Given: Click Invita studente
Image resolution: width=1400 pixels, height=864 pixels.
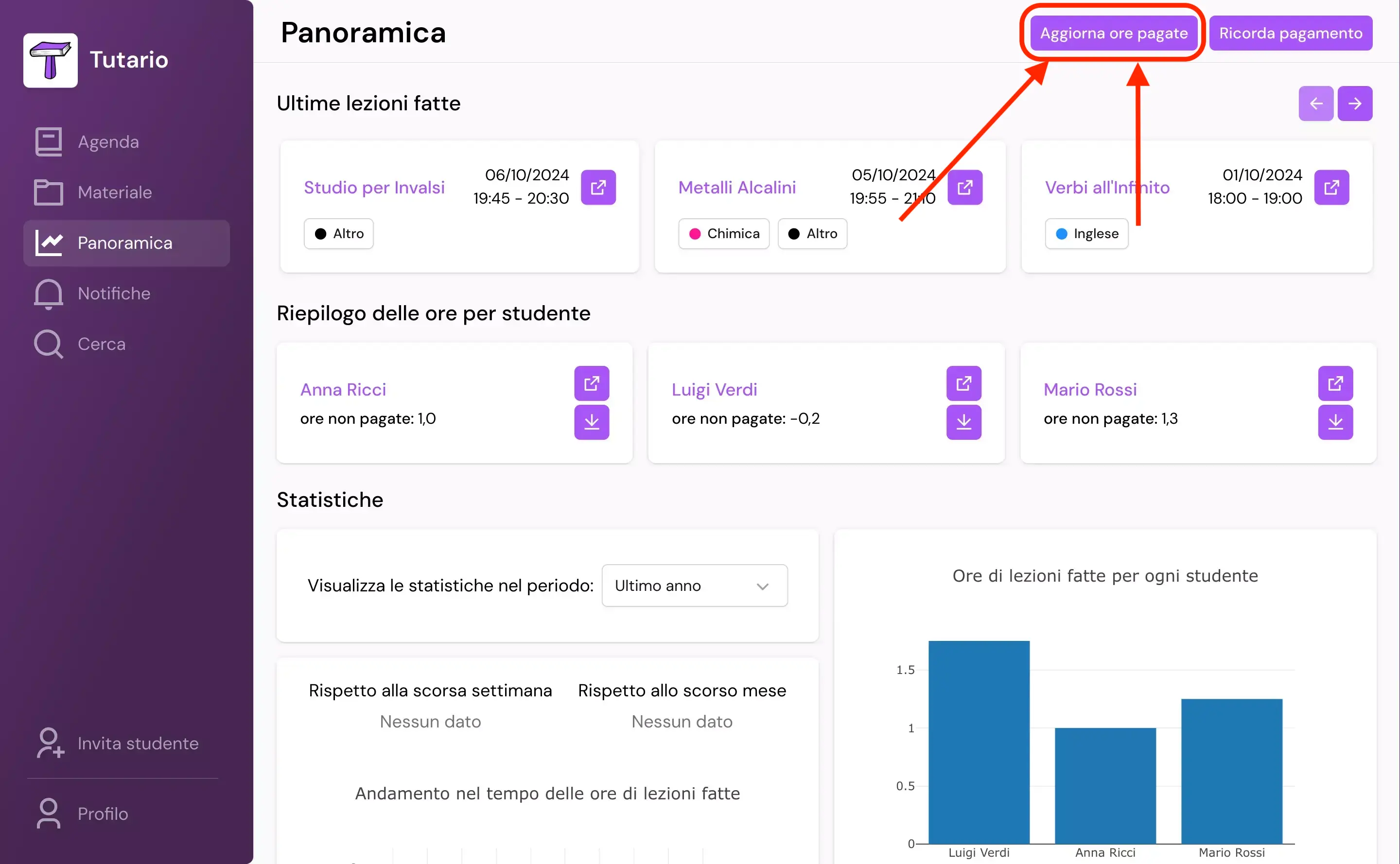Looking at the screenshot, I should (138, 743).
